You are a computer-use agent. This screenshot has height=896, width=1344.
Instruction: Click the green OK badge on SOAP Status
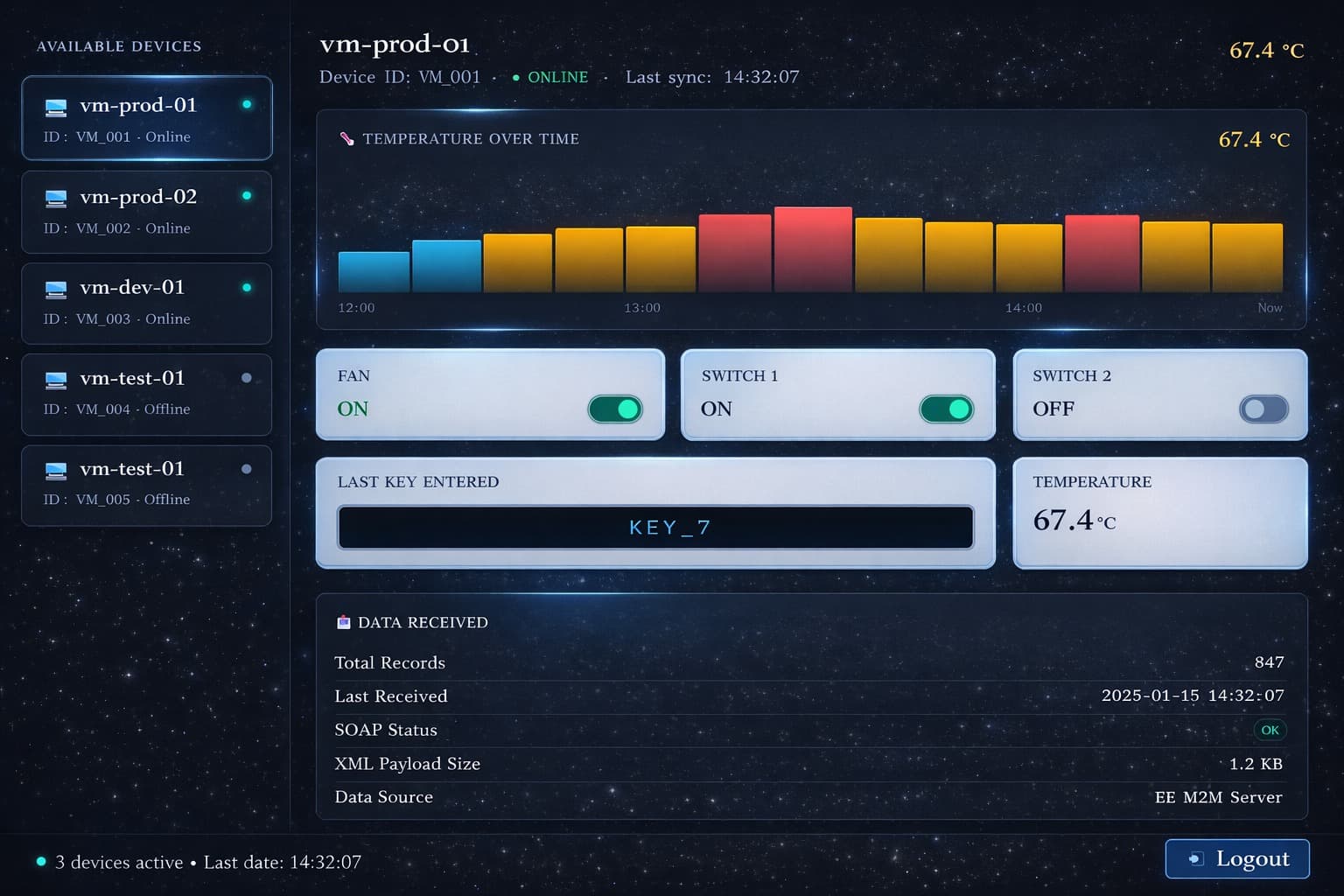tap(1270, 730)
